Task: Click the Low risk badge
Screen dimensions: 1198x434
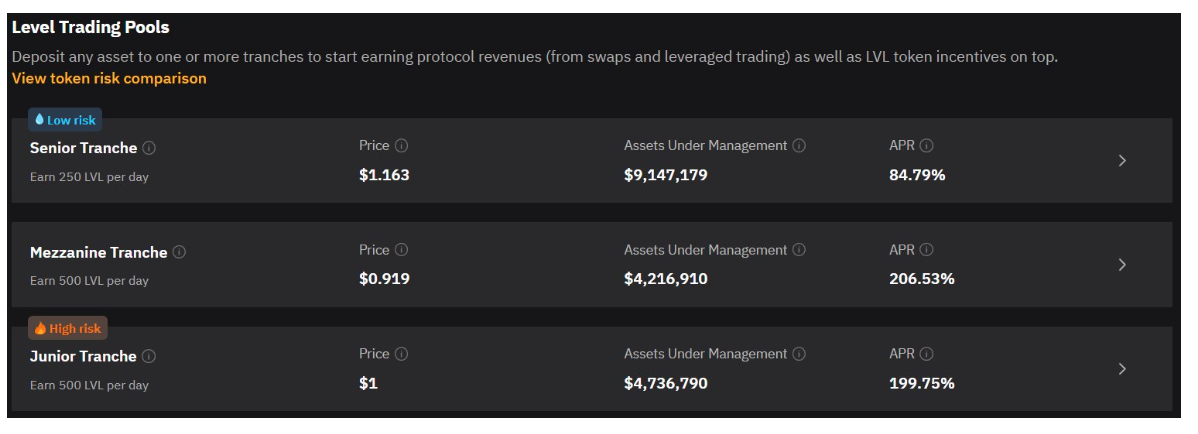Action: (65, 120)
